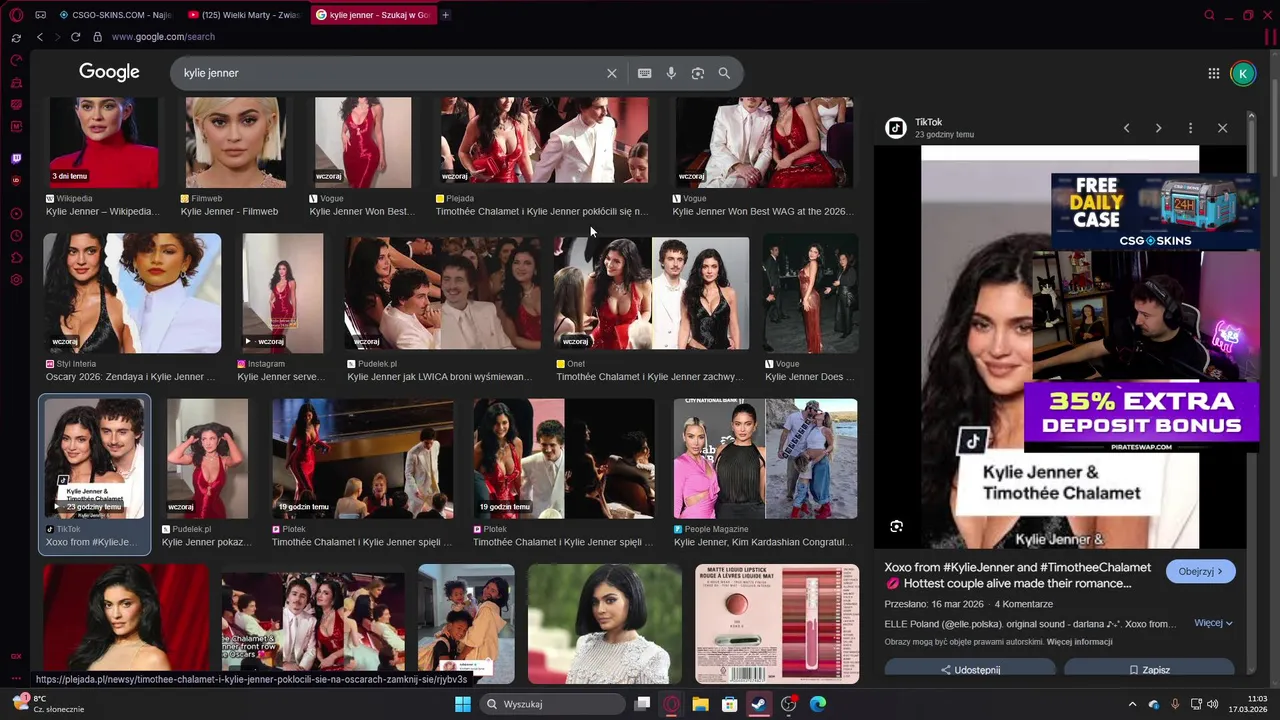The height and width of the screenshot is (720, 1280).
Task: Select the TikTok Xoxo thumbnail result
Action: click(94, 473)
